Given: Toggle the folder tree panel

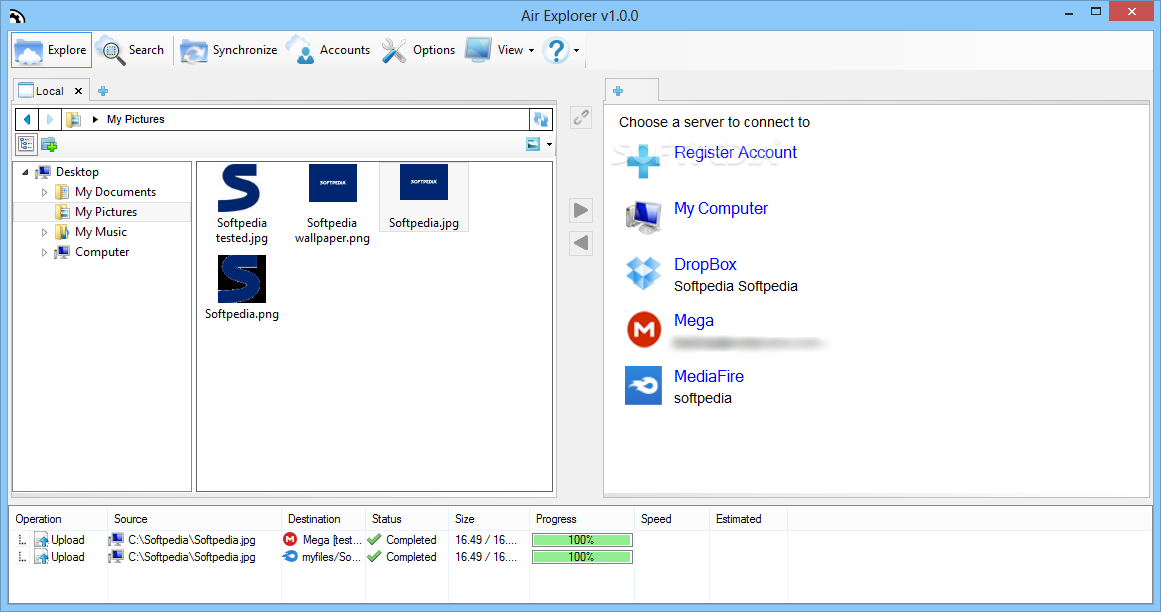Looking at the screenshot, I should 27,144.
